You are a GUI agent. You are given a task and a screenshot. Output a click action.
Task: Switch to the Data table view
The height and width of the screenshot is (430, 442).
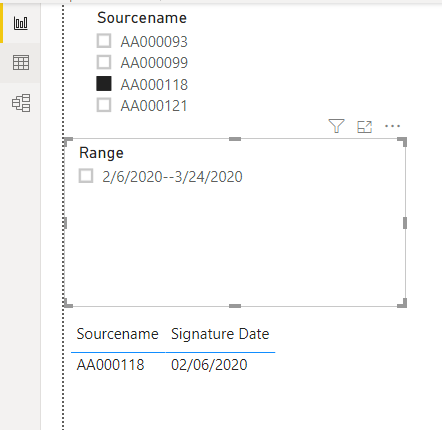tap(21, 62)
